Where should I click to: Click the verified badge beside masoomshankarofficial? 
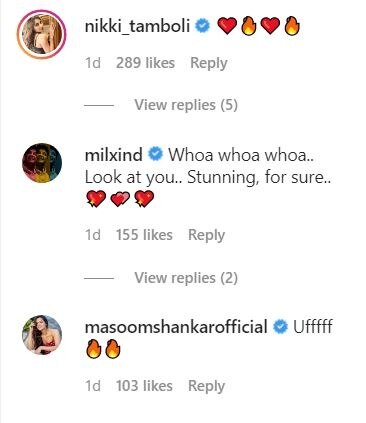[280, 326]
